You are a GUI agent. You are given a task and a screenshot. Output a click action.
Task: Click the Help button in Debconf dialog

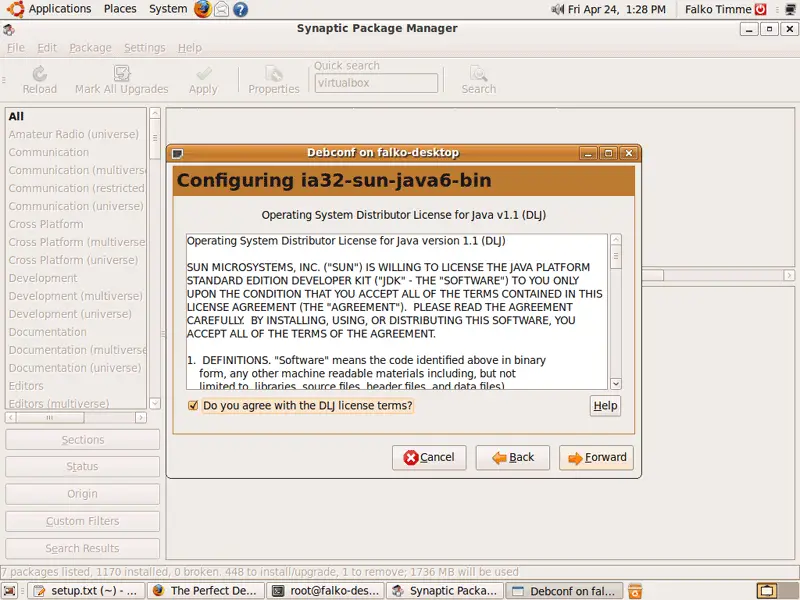coord(605,406)
